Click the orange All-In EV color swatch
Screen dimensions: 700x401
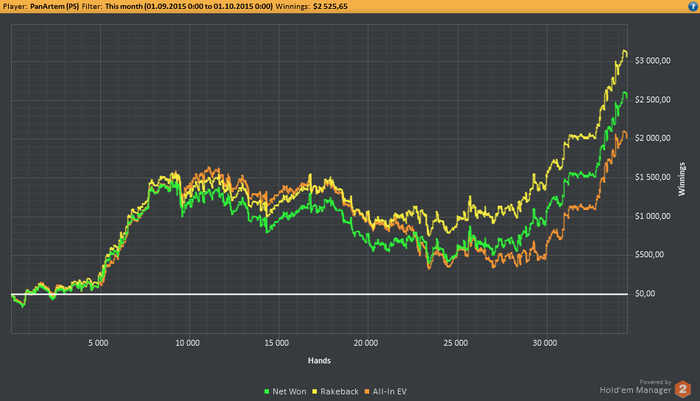pyautogui.click(x=367, y=392)
